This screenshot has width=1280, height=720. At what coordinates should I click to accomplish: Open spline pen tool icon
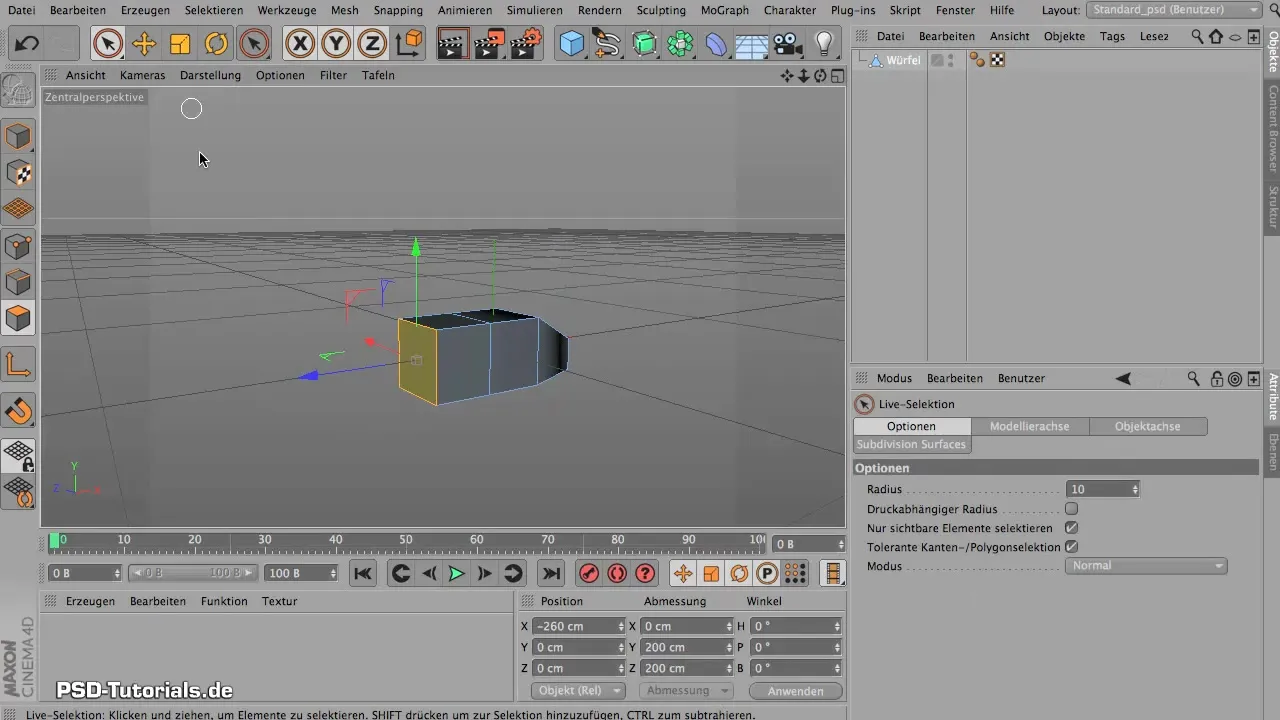tap(607, 44)
